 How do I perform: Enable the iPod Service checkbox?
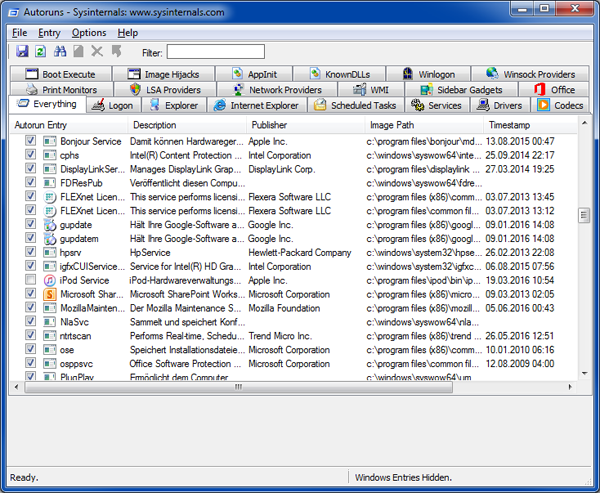pyautogui.click(x=30, y=279)
